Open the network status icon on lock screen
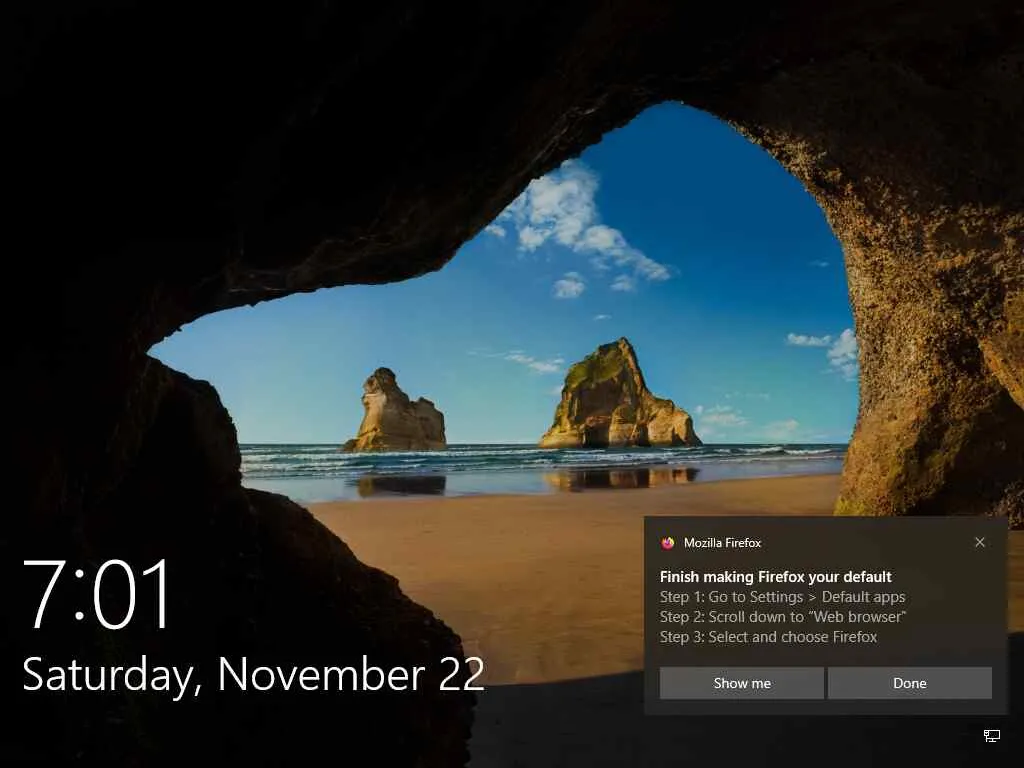The image size is (1024, 768). coord(991,736)
